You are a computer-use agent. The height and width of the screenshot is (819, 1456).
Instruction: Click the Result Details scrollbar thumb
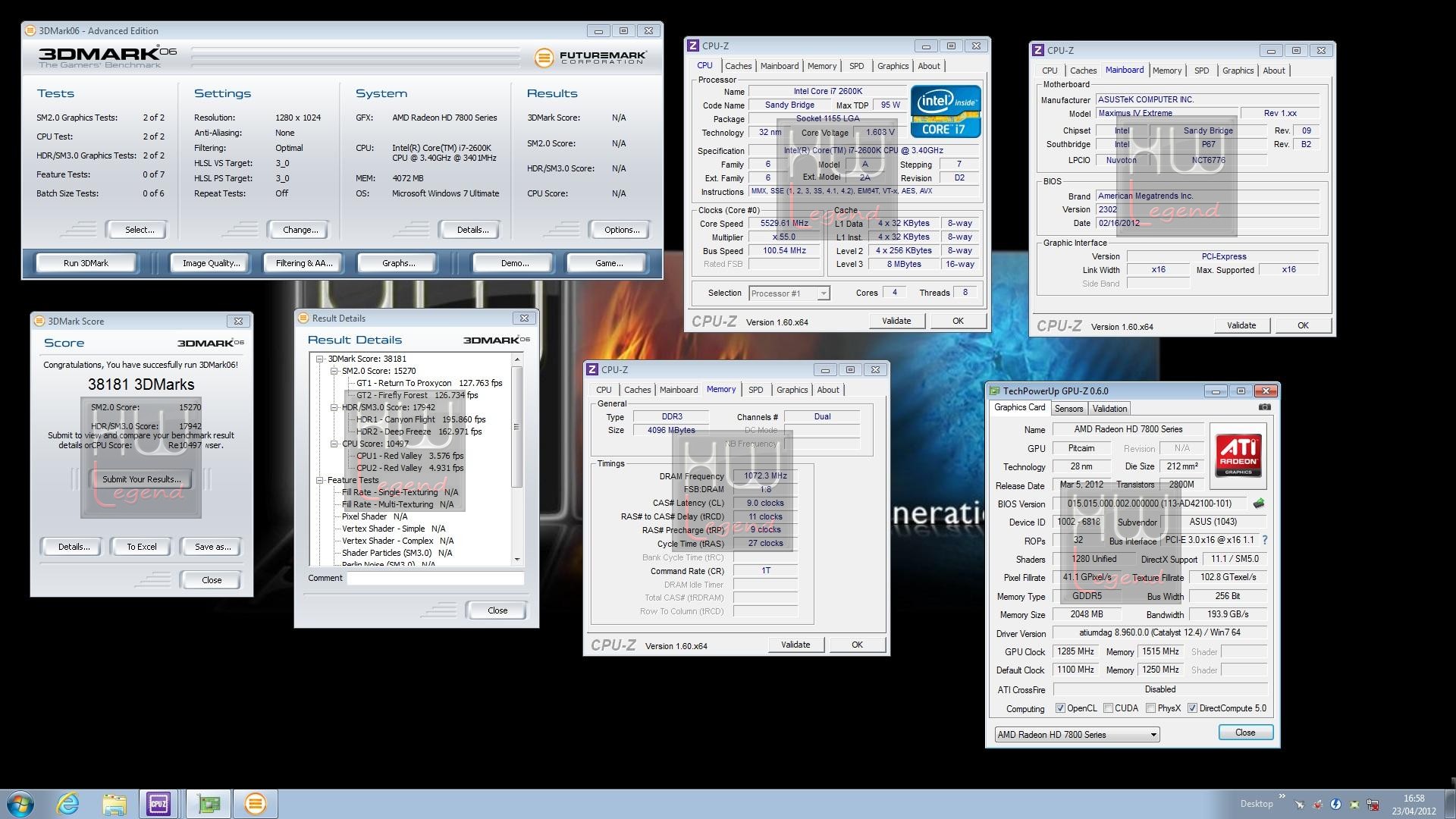tap(517, 427)
